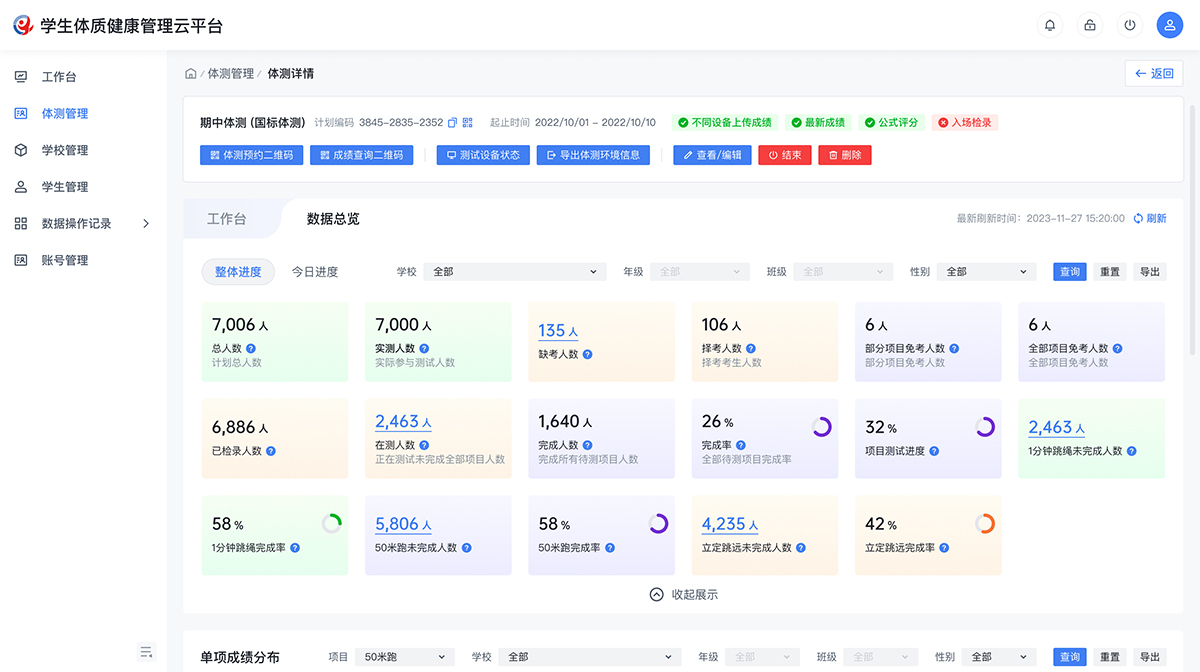Image resolution: width=1200 pixels, height=672 pixels.
Task: Click 体测预约二维码 button
Action: click(x=252, y=155)
